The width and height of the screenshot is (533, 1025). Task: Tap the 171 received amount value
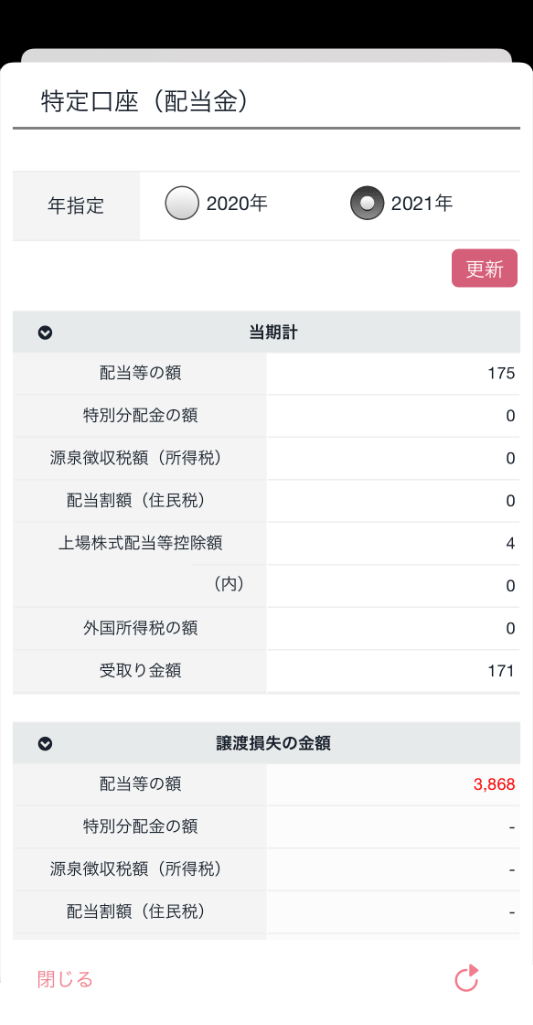click(501, 671)
